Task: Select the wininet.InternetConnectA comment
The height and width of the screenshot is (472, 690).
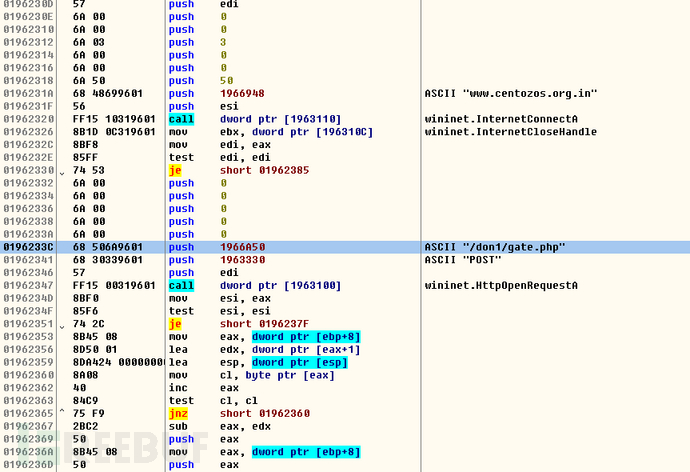Action: [501, 119]
